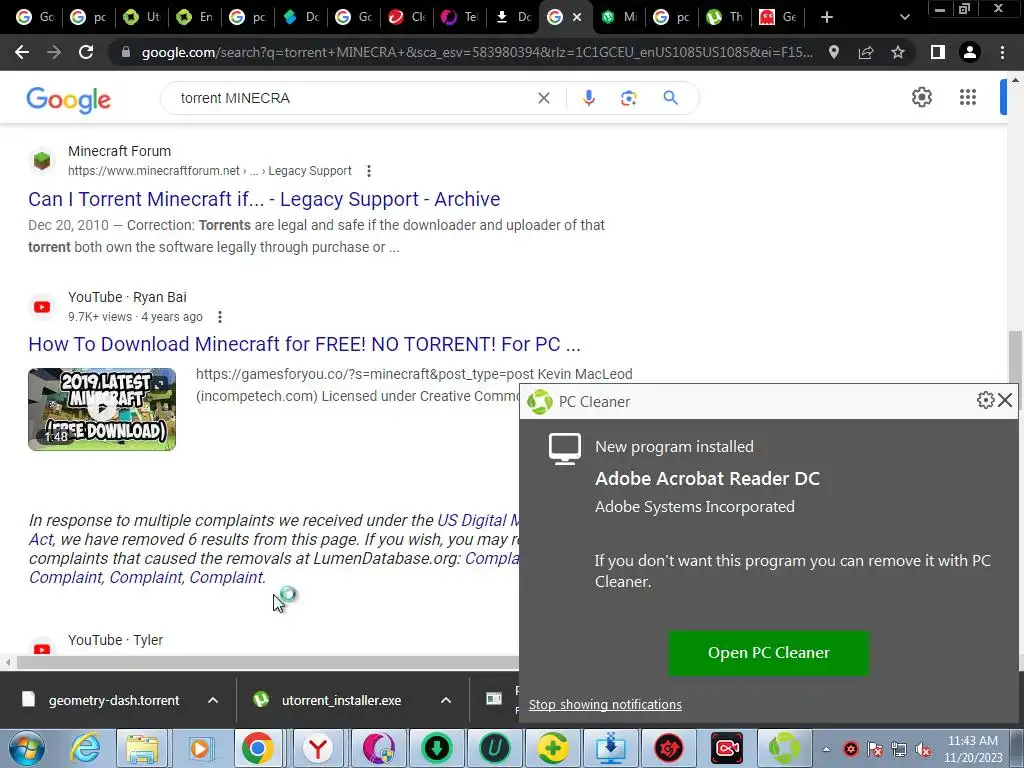This screenshot has width=1024, height=768.
Task: Close the PC Cleaner notification popup
Action: [1005, 400]
